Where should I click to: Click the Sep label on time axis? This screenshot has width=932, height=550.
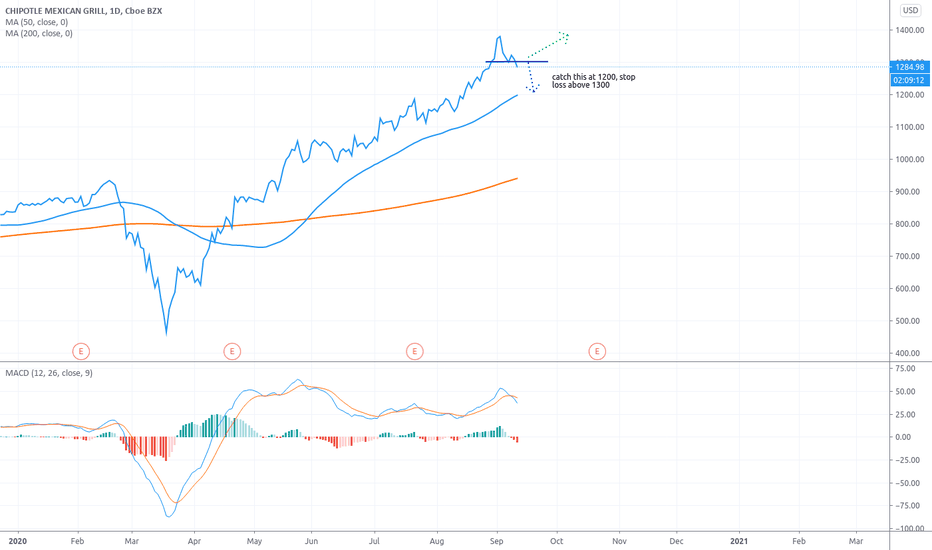[496, 541]
